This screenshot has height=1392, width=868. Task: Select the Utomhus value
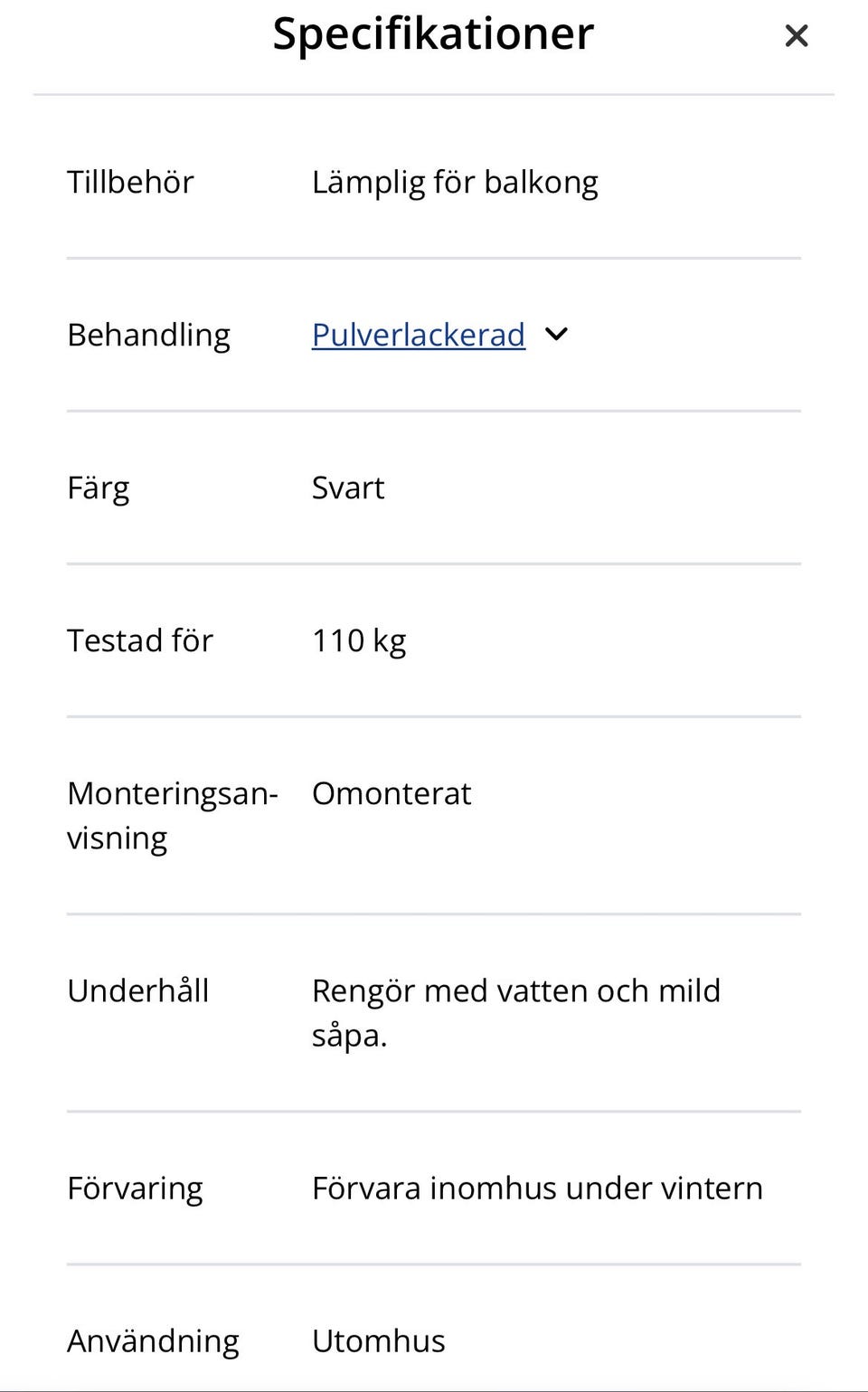(378, 1340)
